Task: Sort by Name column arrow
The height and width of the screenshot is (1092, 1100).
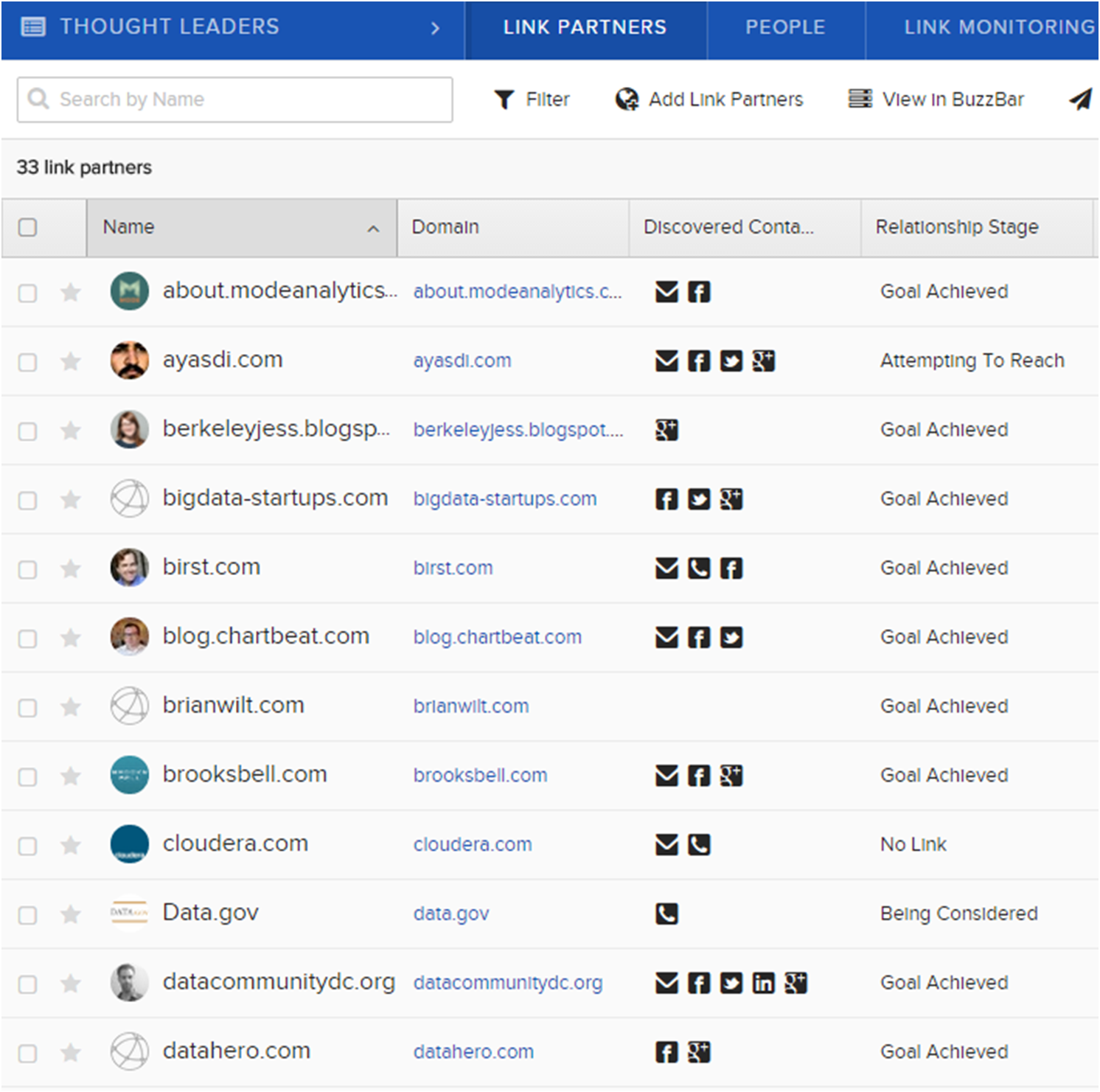Action: [373, 229]
